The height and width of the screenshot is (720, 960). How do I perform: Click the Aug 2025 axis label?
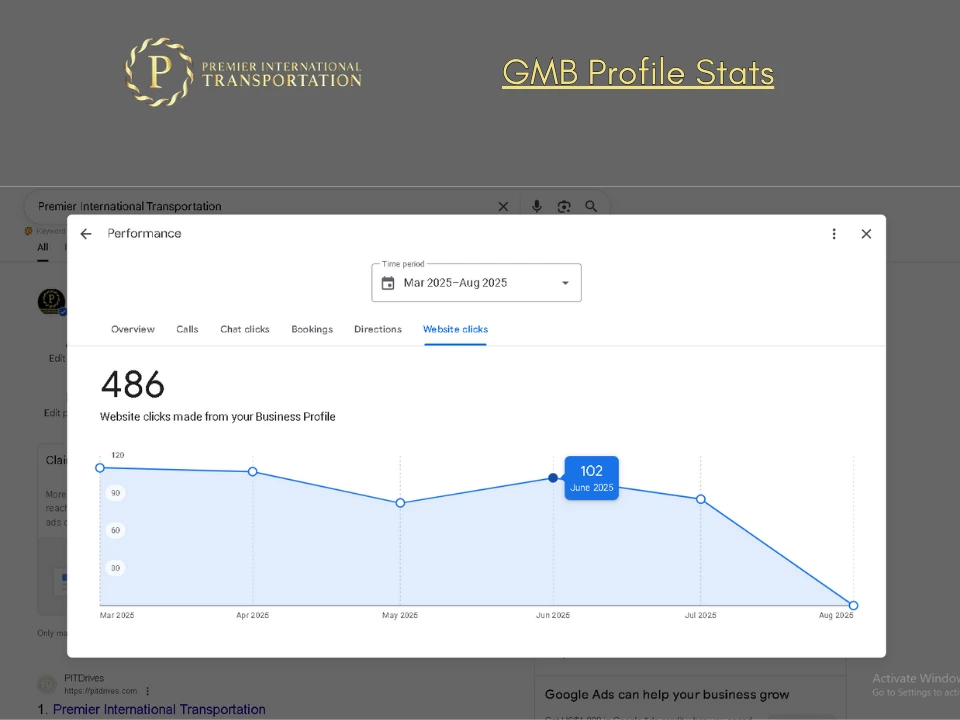pos(836,615)
